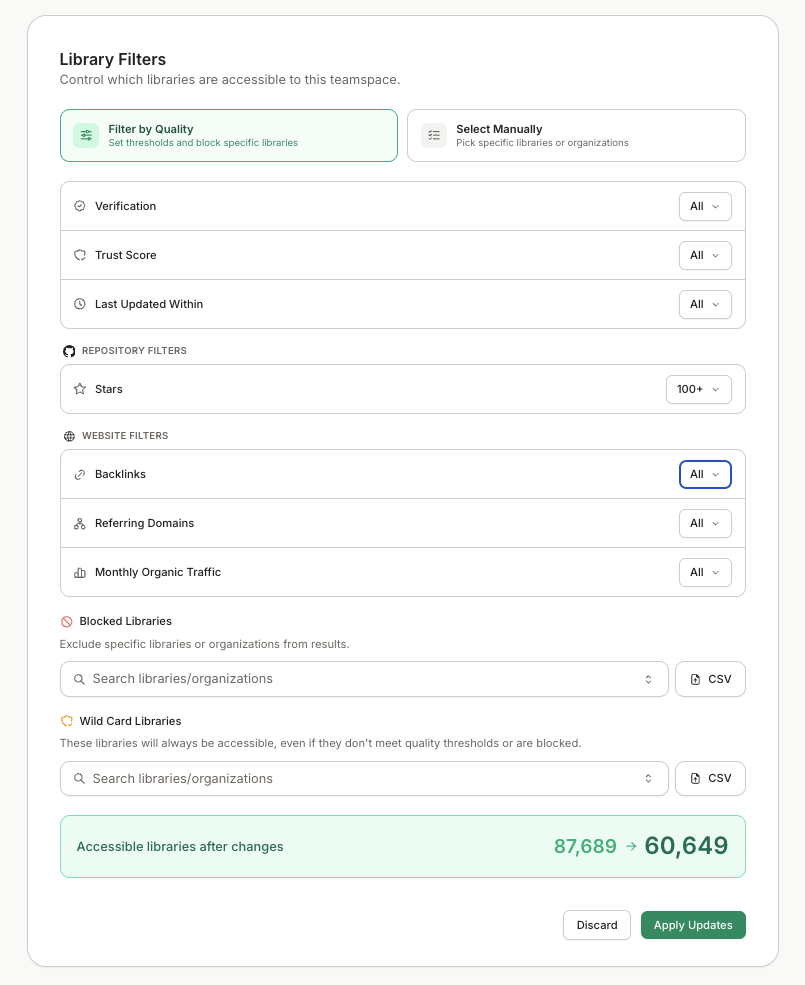
Task: Click the Verification checkmark icon
Action: point(80,206)
